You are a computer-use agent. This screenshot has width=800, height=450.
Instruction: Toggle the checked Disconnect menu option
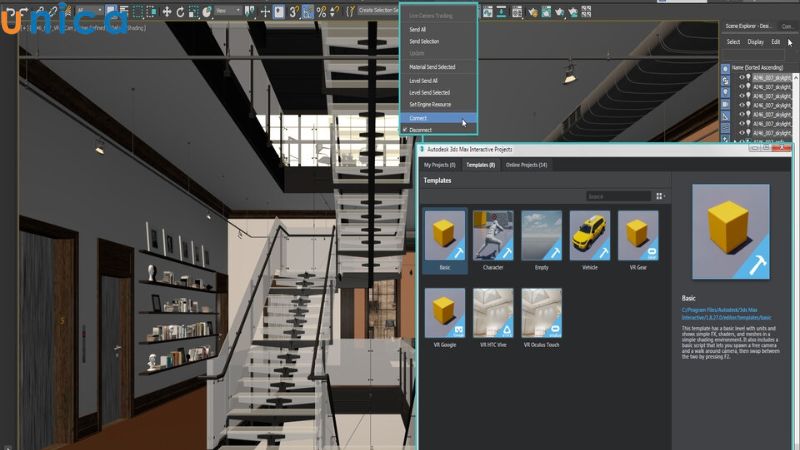[420, 129]
